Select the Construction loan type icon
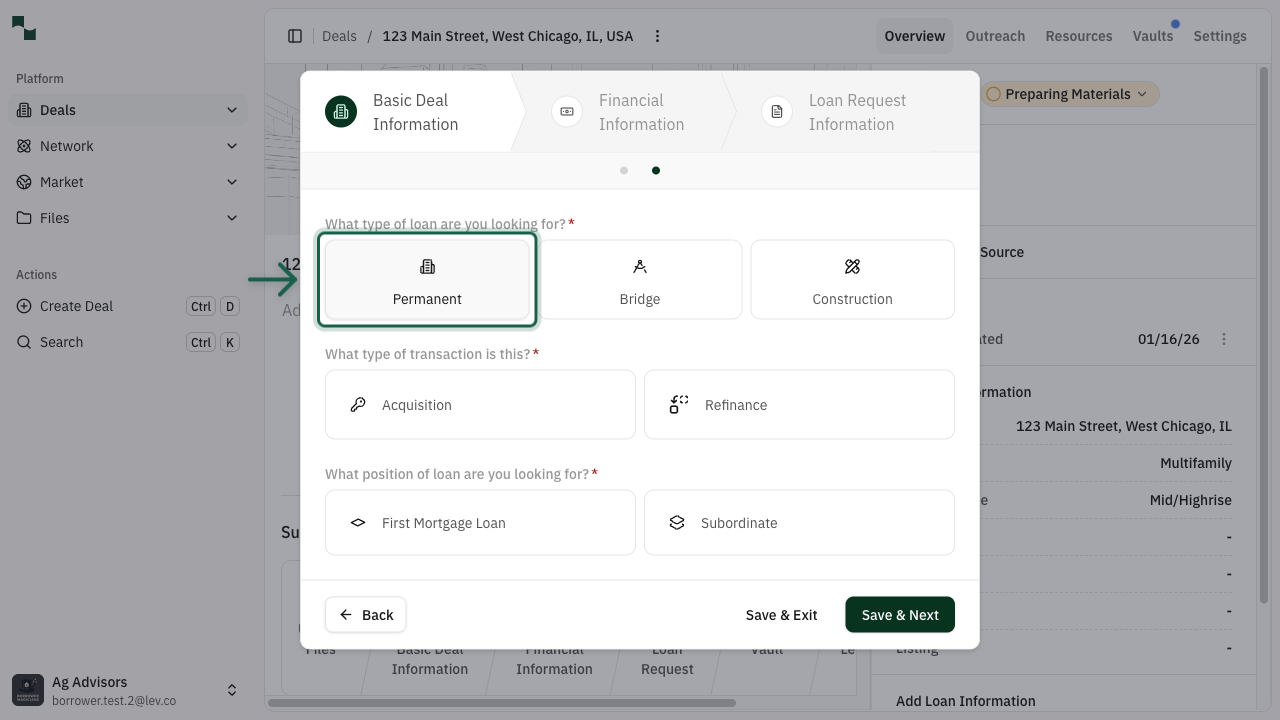This screenshot has width=1280, height=720. coord(852,266)
